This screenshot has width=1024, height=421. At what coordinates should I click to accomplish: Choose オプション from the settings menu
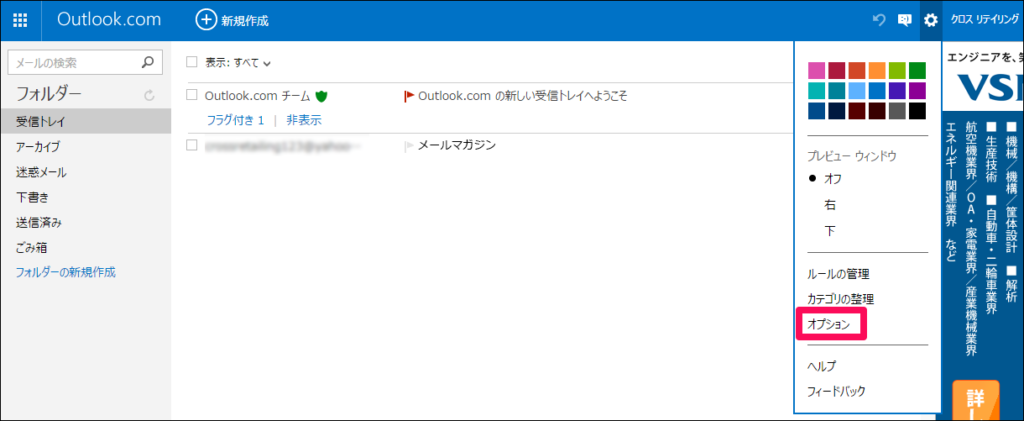829,325
